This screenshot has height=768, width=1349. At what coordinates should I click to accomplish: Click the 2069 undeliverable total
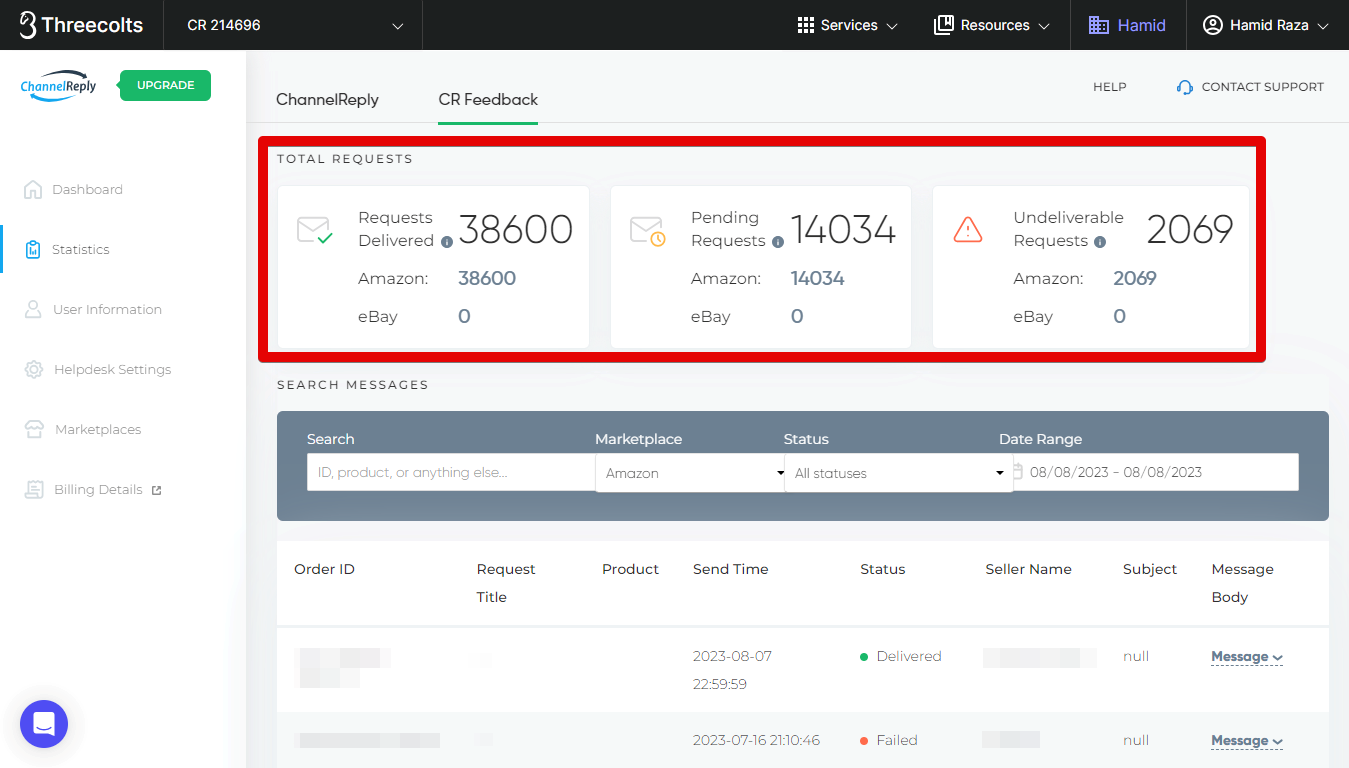(1190, 230)
